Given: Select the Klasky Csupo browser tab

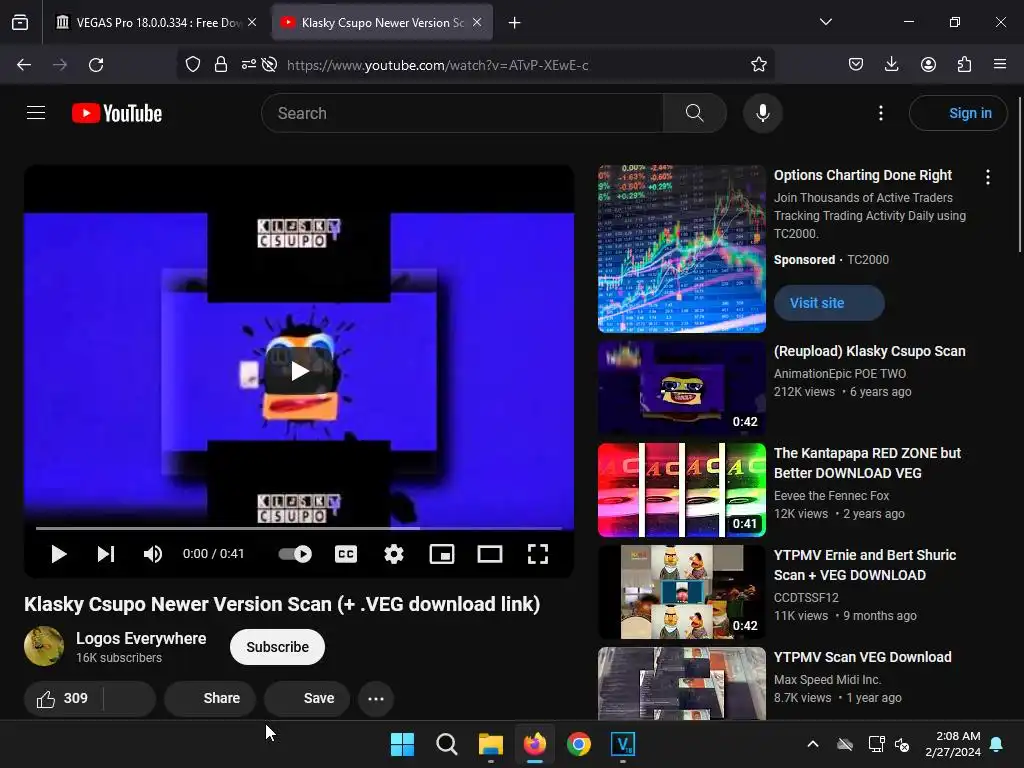Looking at the screenshot, I should point(382,23).
